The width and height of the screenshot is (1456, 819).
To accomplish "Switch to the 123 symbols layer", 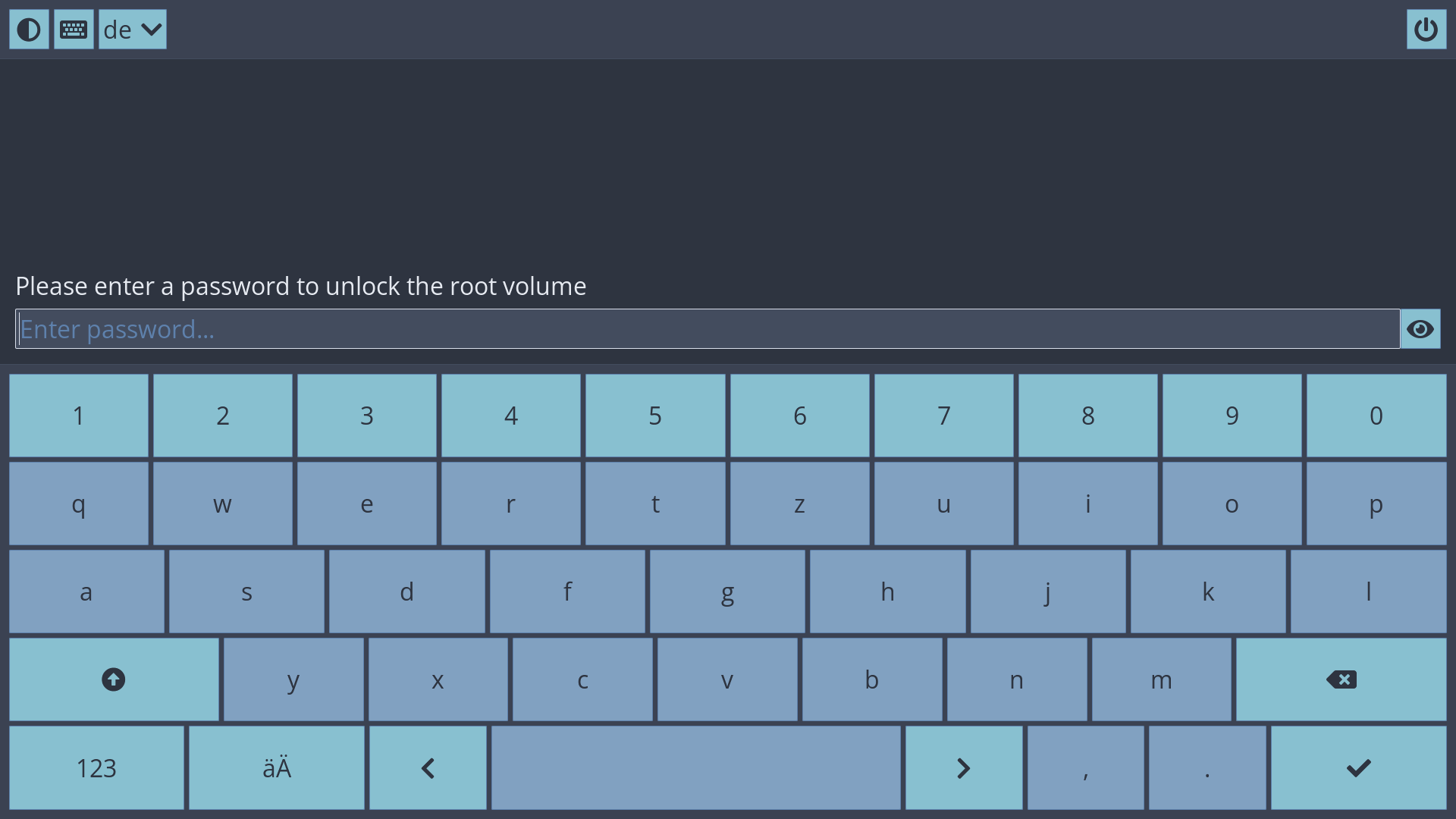I will point(96,767).
